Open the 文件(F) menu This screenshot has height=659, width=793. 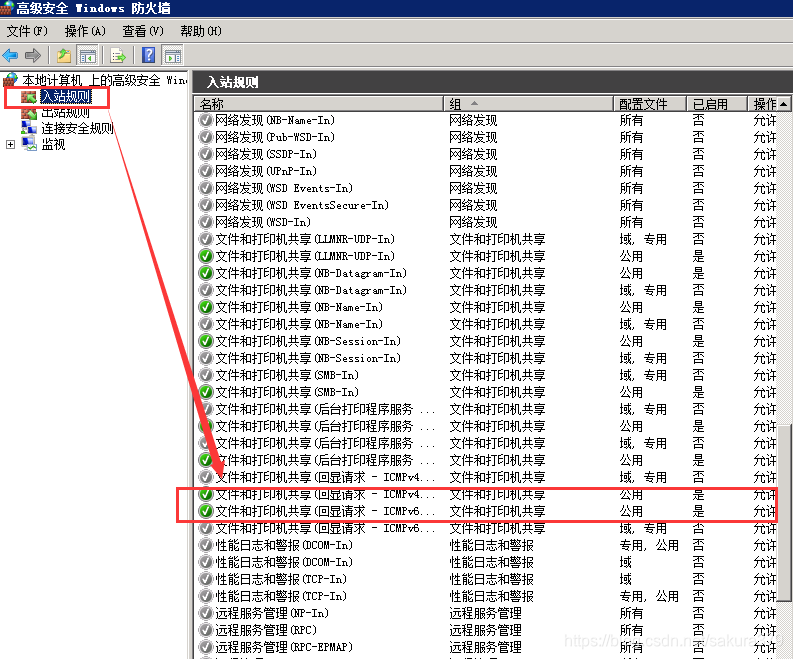27,31
